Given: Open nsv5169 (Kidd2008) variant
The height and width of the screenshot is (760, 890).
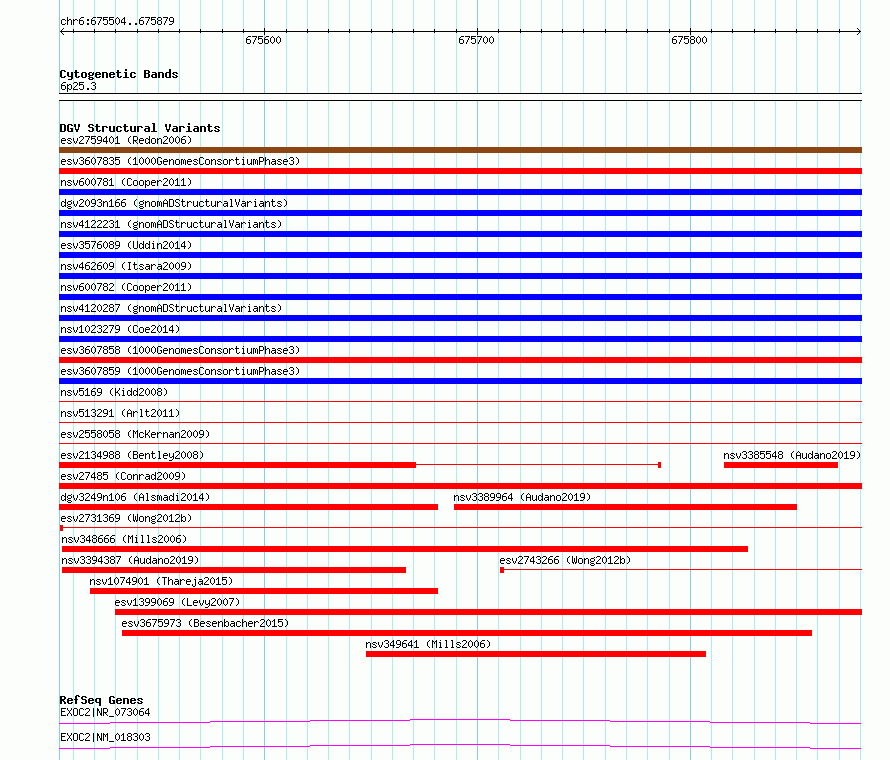Looking at the screenshot, I should pos(114,392).
